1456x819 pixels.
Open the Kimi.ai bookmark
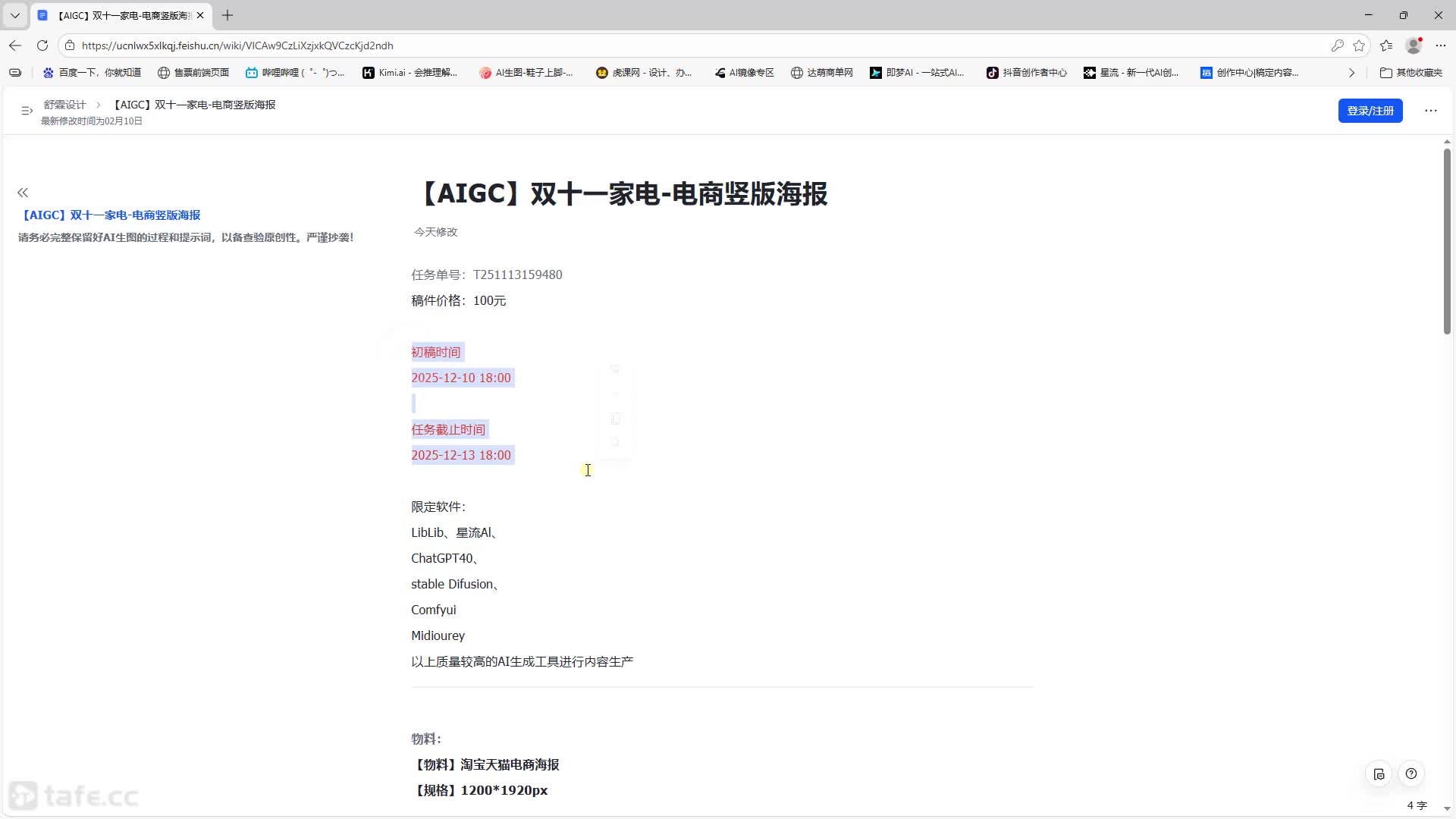click(x=410, y=73)
